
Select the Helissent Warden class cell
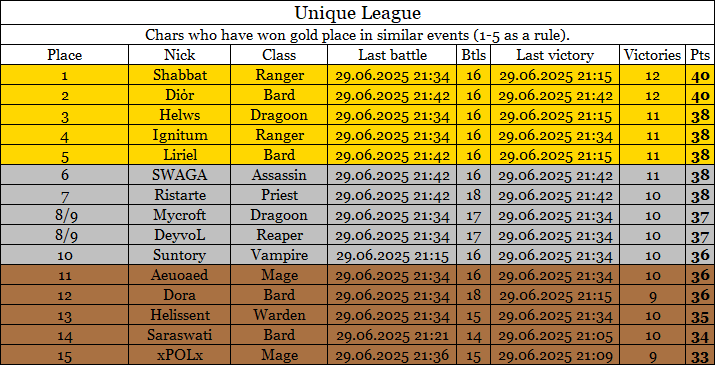pos(279,316)
